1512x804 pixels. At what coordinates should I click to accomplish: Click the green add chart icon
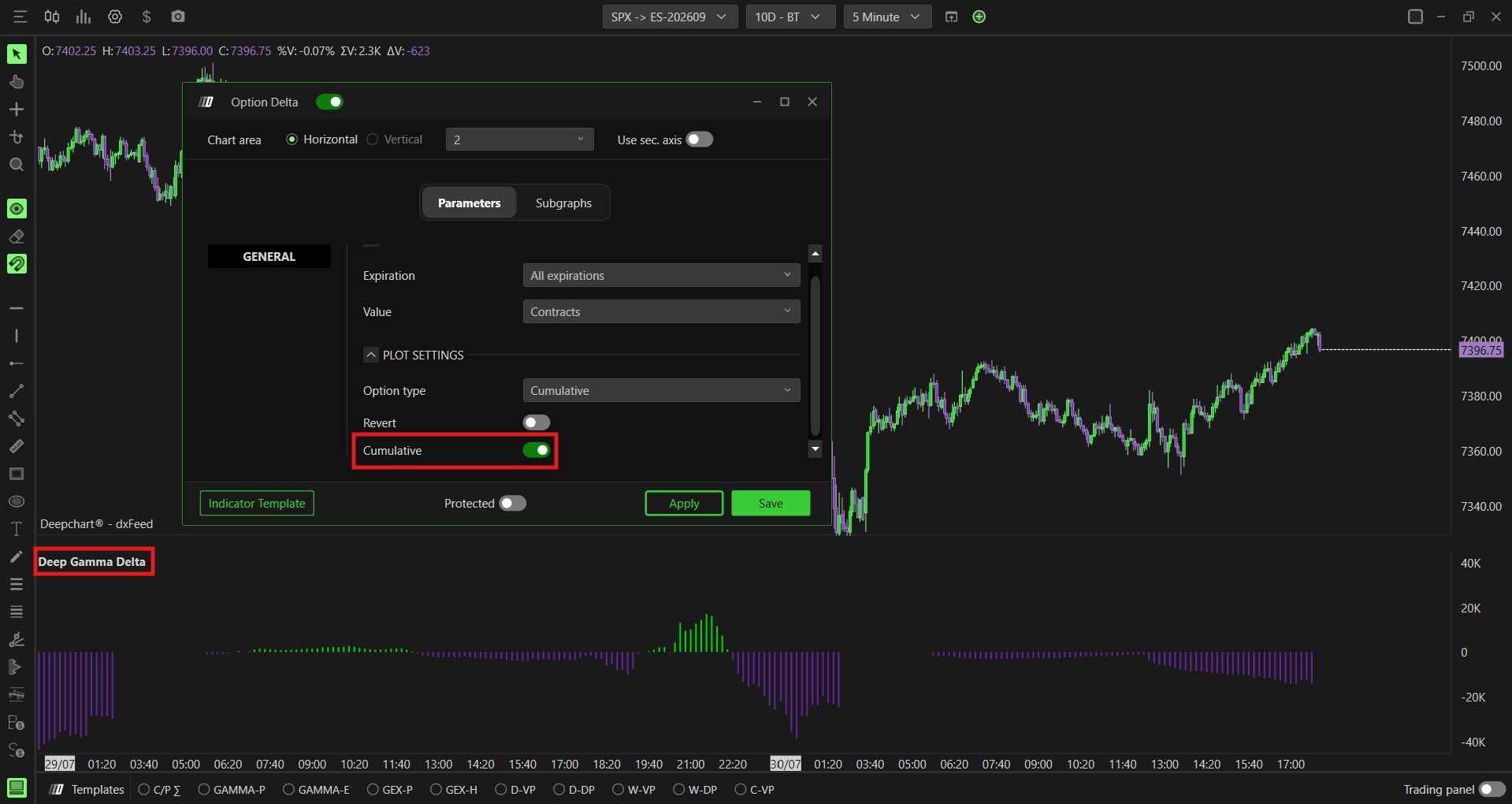coord(979,17)
